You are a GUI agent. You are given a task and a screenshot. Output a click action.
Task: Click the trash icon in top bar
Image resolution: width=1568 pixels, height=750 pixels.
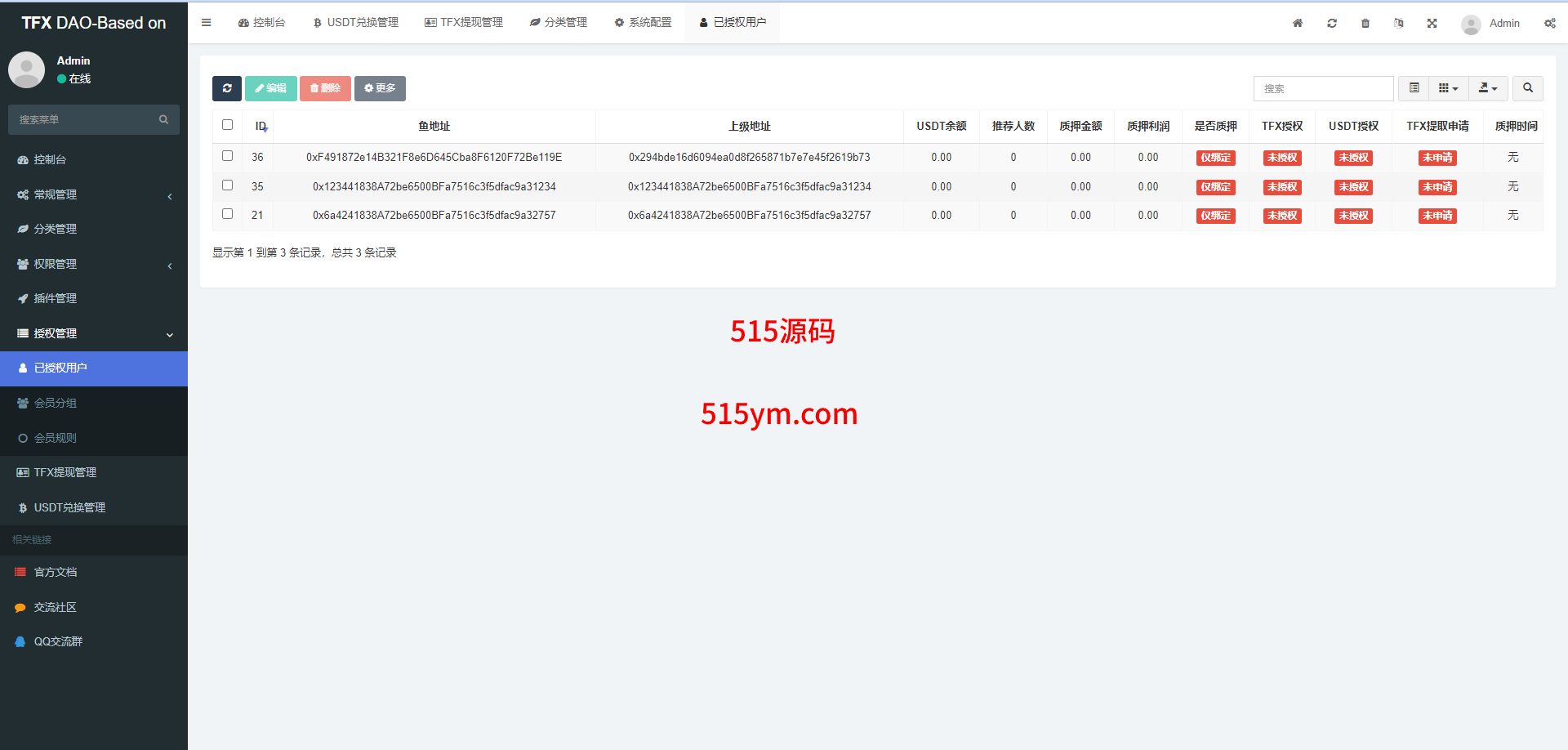pos(1365,23)
